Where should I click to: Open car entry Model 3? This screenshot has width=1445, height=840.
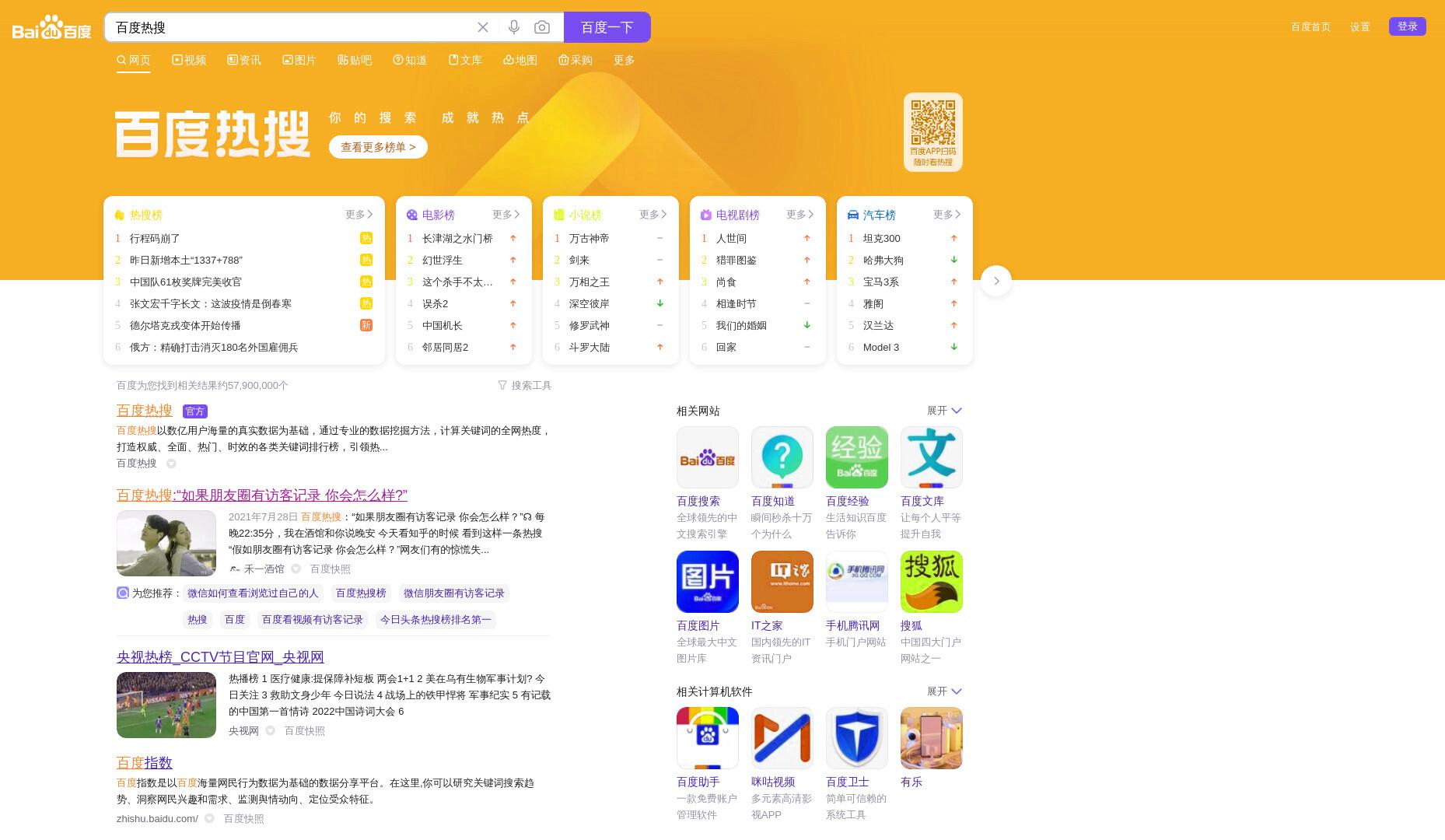point(881,347)
